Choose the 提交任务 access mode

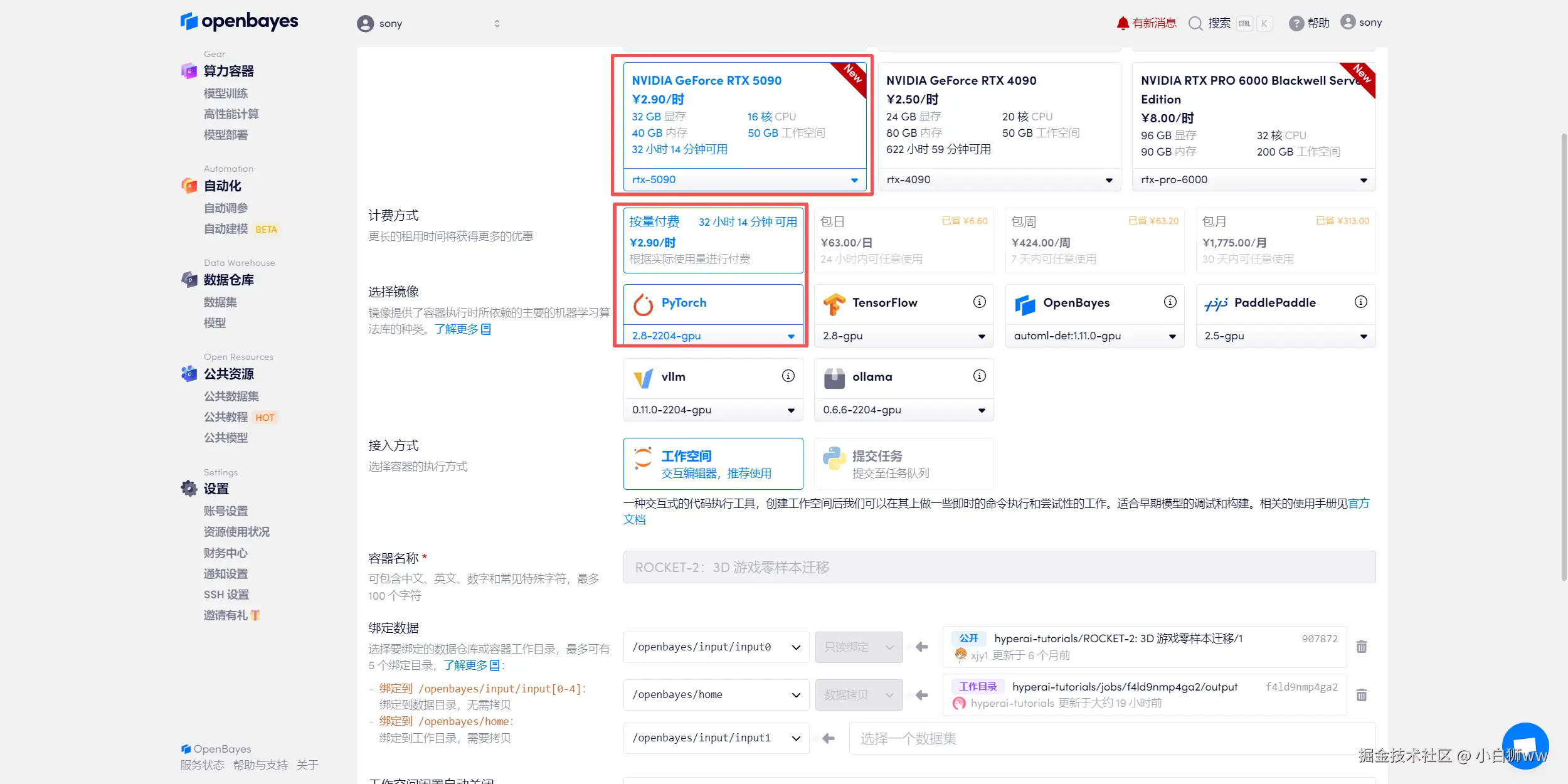[903, 464]
